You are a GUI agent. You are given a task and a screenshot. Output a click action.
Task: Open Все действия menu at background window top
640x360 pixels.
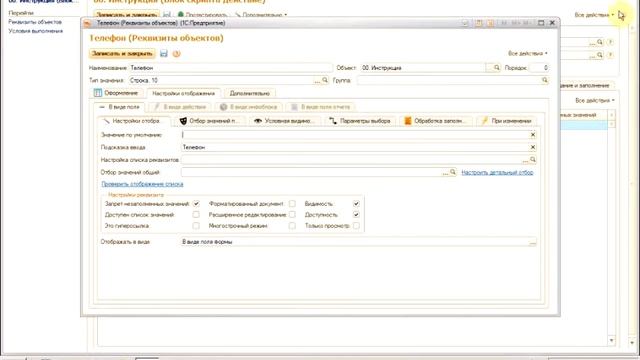(594, 15)
